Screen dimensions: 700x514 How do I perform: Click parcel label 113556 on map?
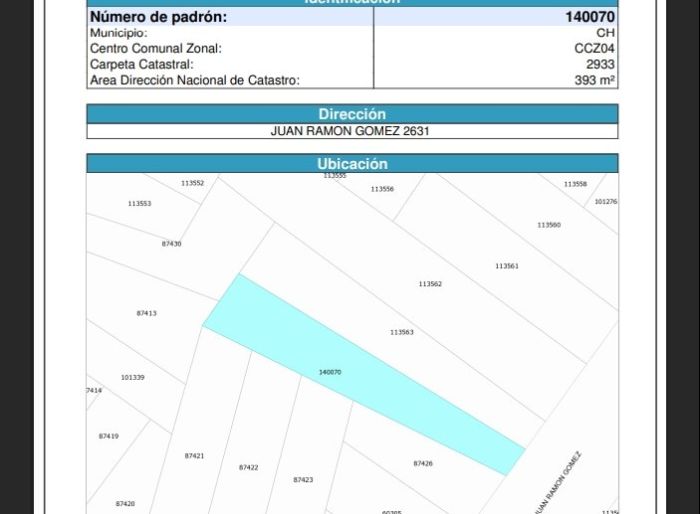(x=382, y=189)
